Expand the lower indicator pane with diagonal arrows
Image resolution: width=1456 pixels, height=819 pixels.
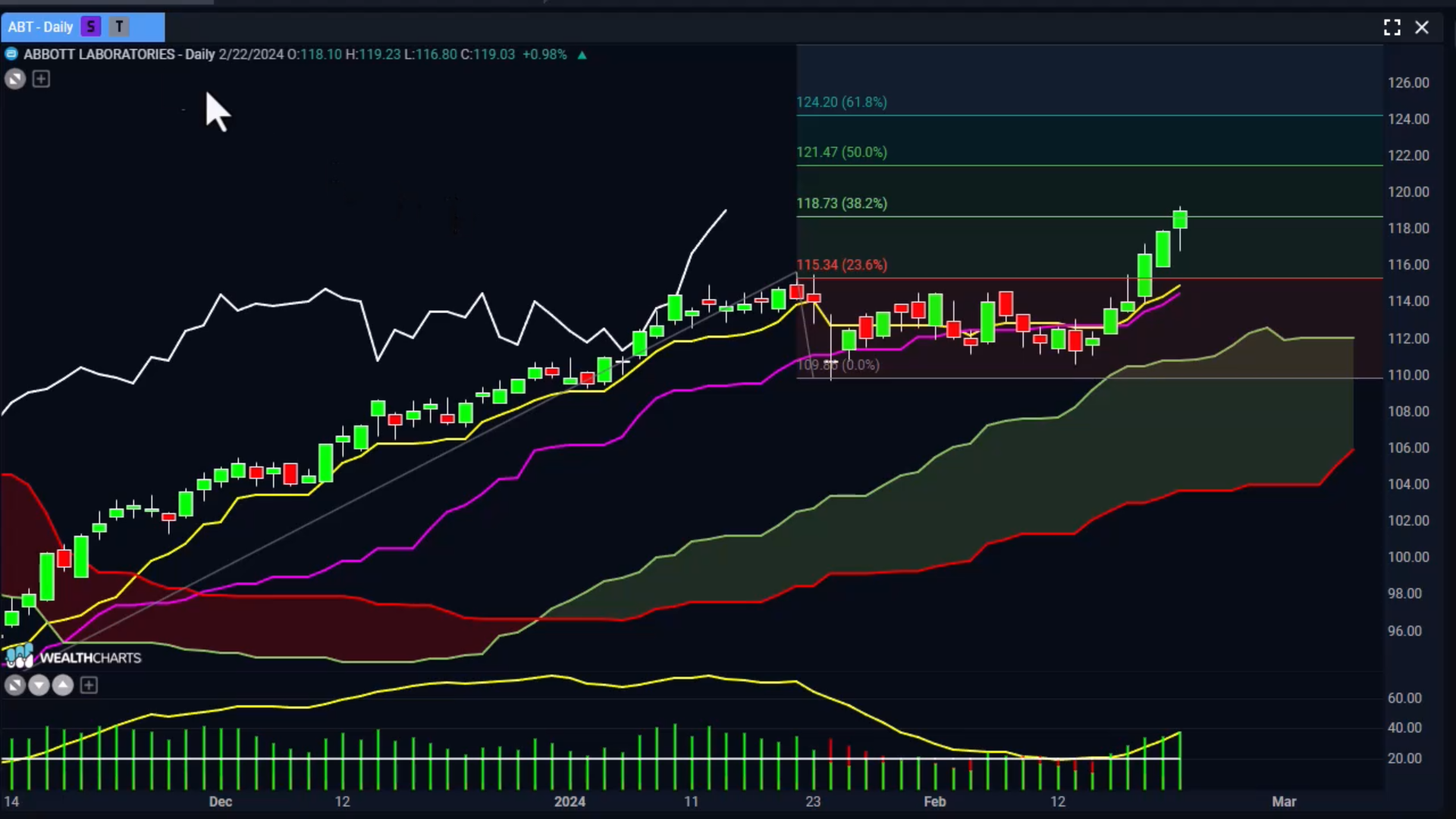pyautogui.click(x=15, y=686)
